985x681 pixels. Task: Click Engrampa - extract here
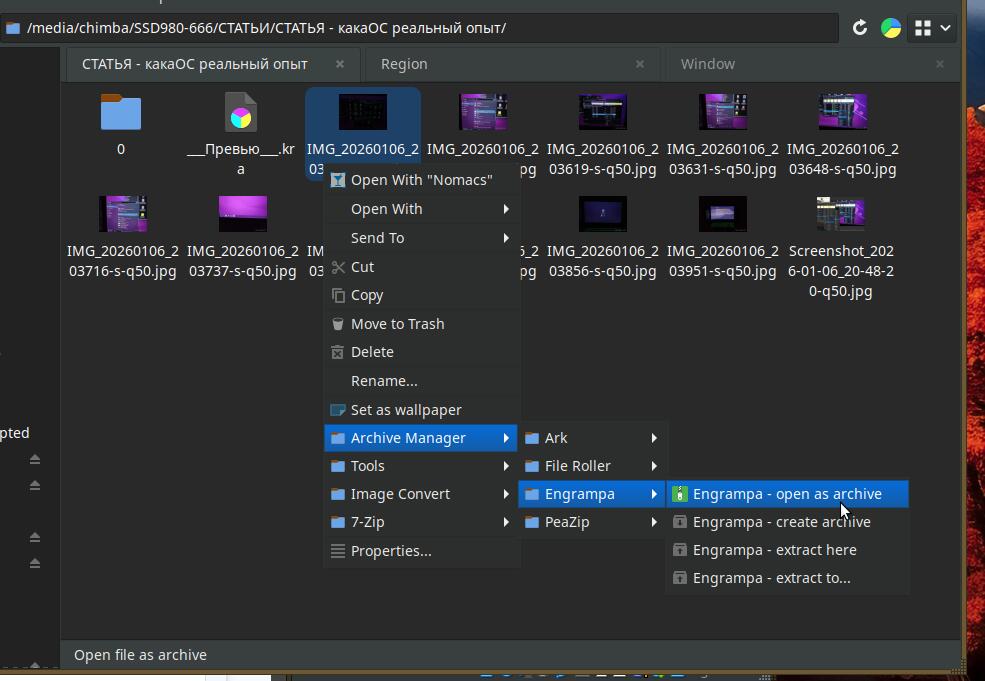coord(774,550)
